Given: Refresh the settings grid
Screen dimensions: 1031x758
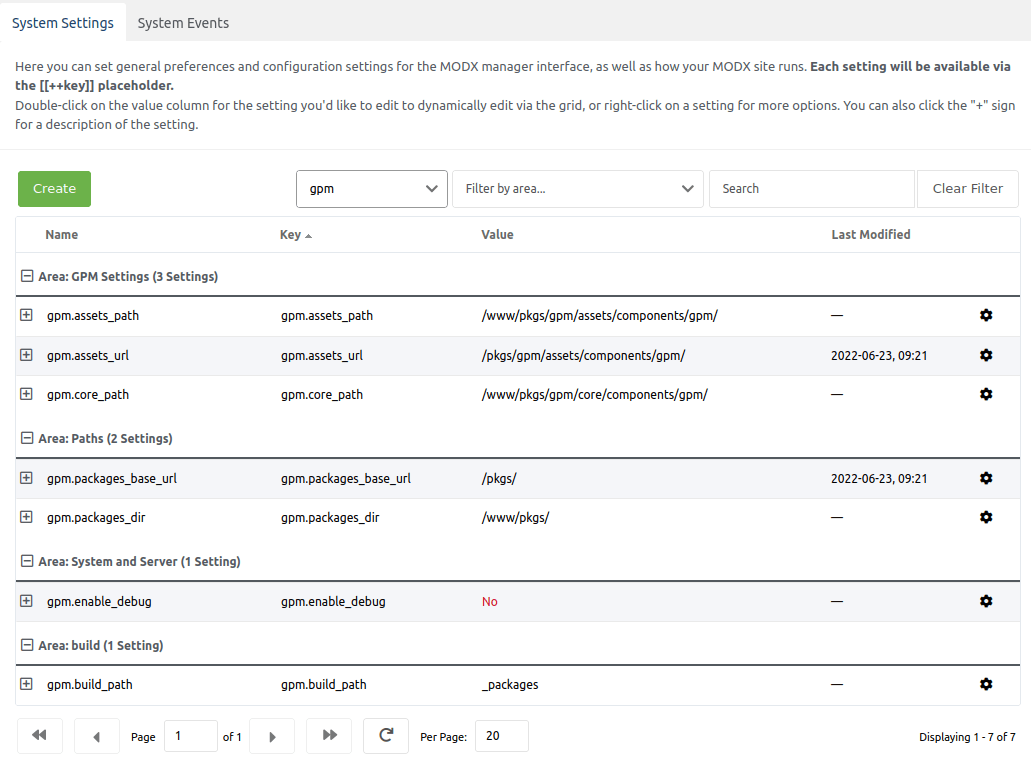Looking at the screenshot, I should point(385,735).
